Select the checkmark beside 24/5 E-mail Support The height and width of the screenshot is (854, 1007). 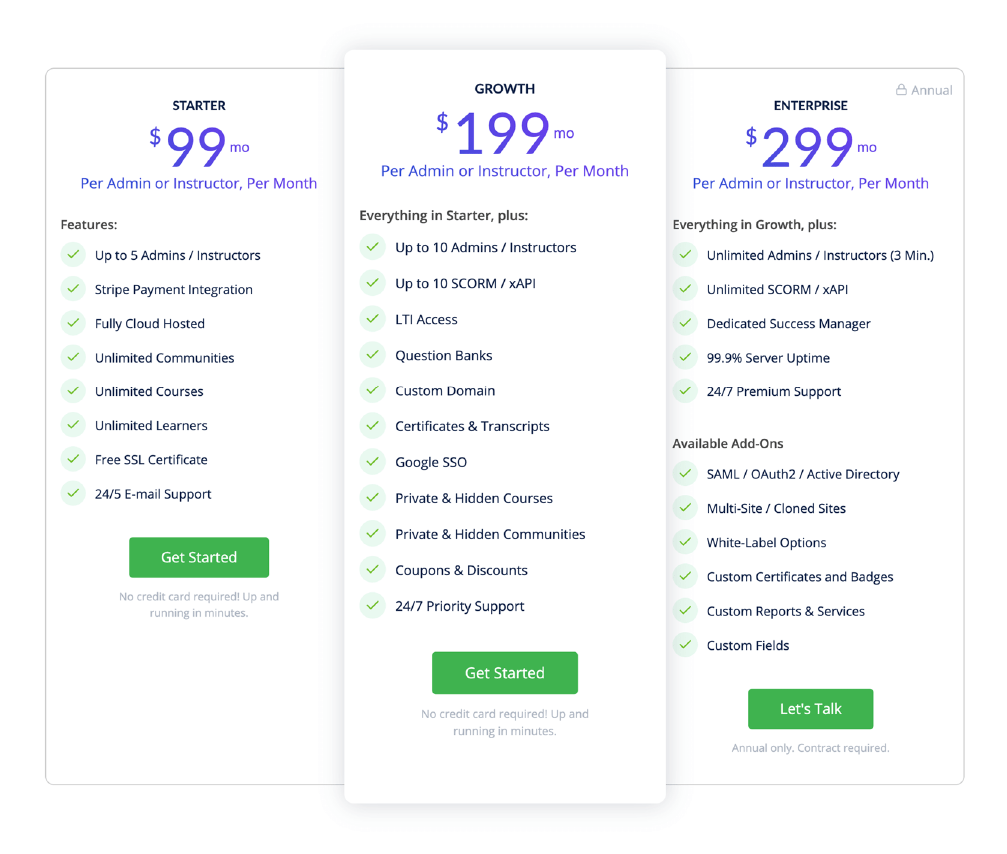(73, 493)
